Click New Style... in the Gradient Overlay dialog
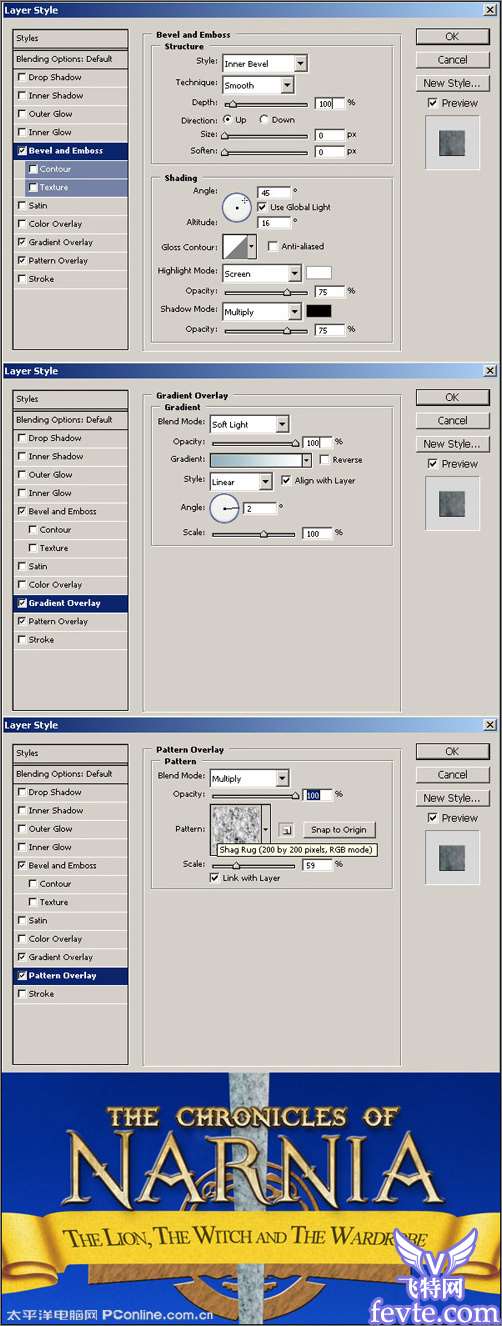The width and height of the screenshot is (502, 1326). pyautogui.click(x=452, y=444)
